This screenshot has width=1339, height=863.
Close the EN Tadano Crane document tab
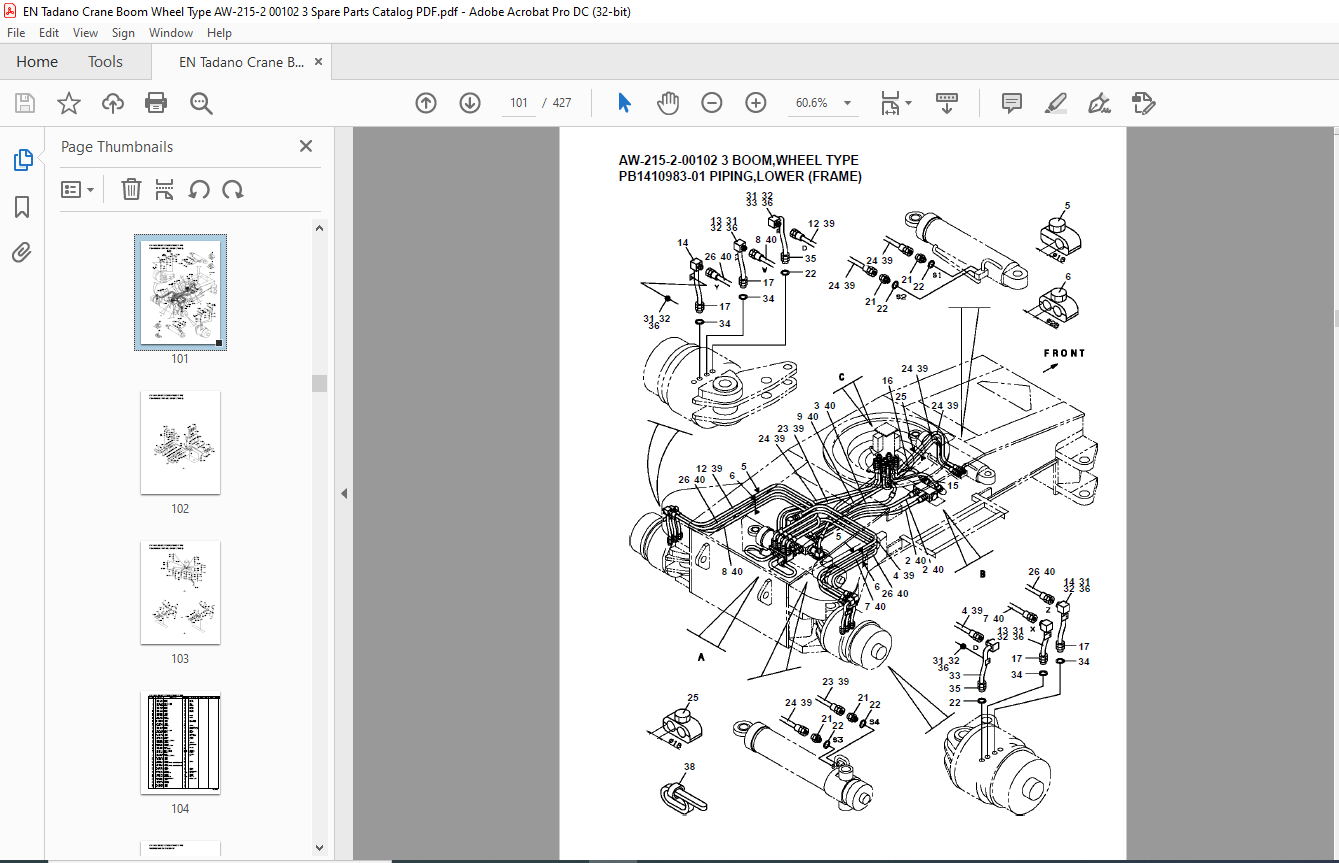tap(319, 62)
